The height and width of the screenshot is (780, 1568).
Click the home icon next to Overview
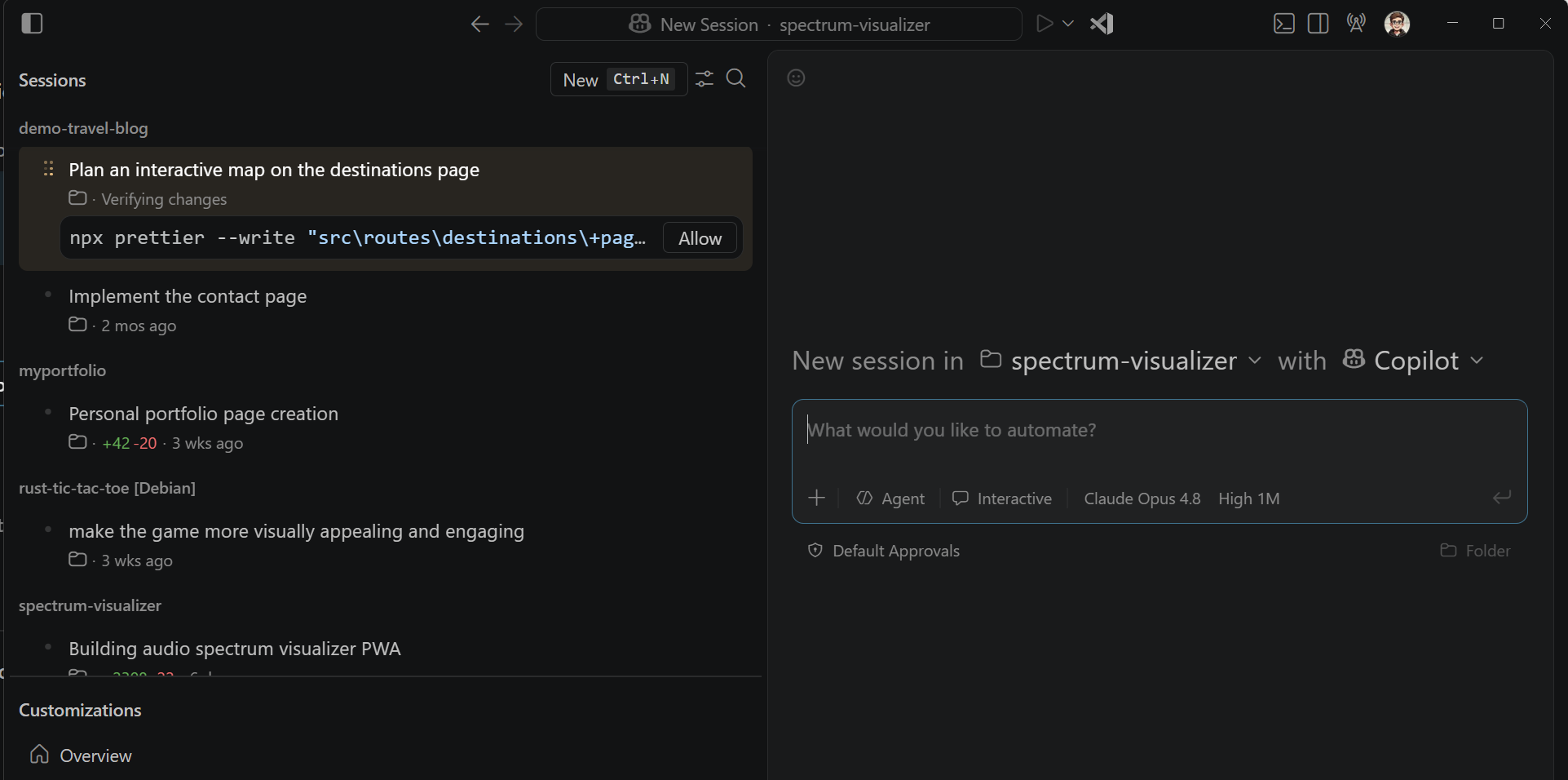pyautogui.click(x=39, y=754)
